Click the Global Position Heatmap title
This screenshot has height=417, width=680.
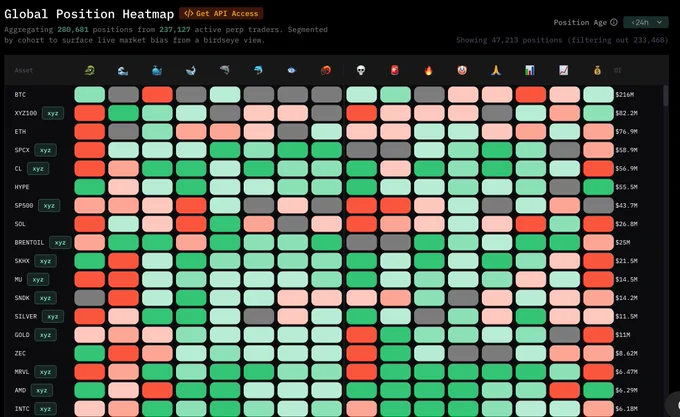click(x=89, y=14)
